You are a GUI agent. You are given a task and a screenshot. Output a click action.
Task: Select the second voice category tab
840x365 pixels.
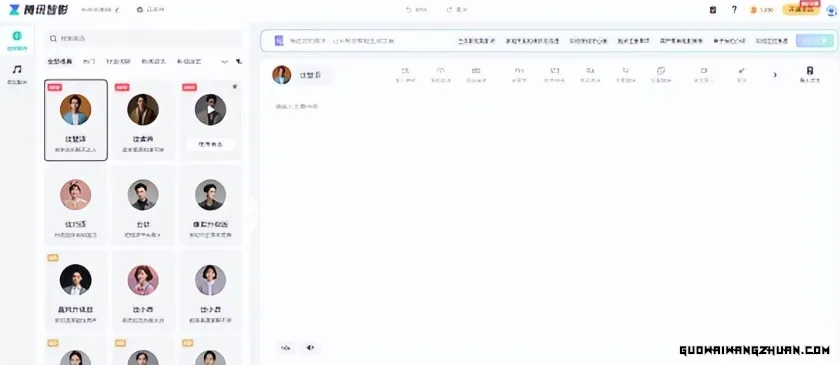89,62
